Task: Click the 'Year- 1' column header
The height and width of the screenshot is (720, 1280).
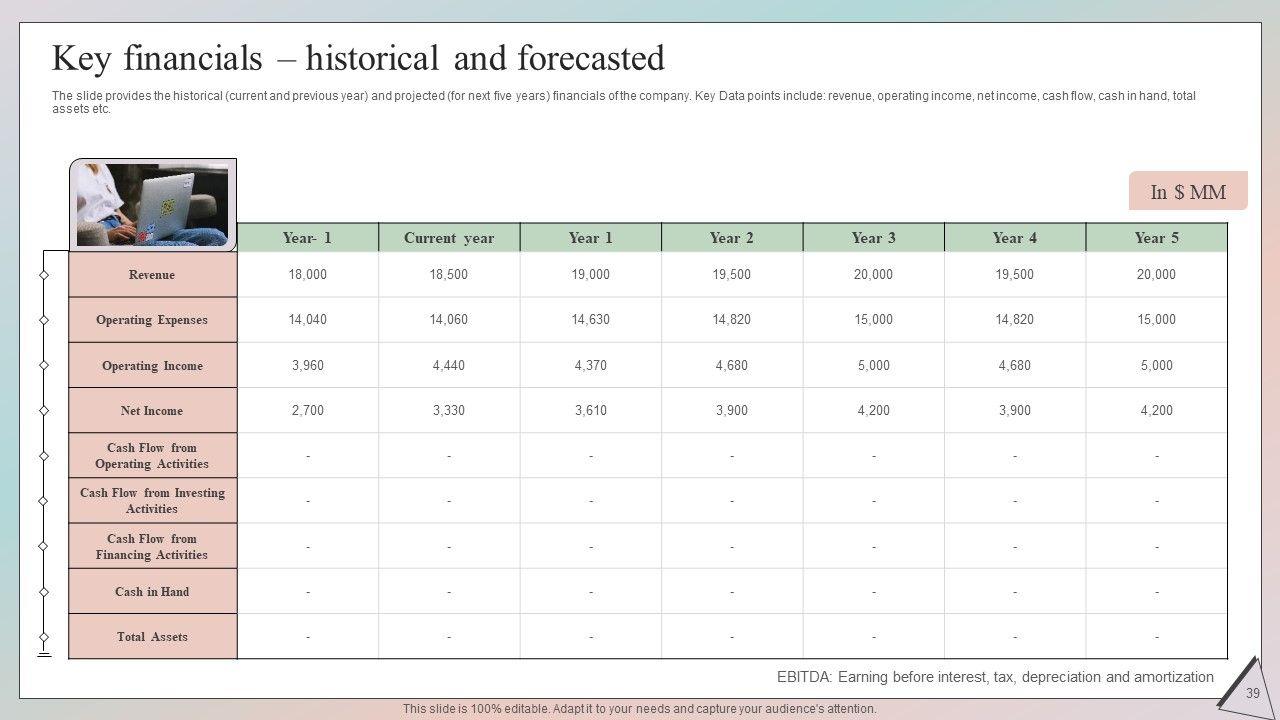Action: [307, 238]
